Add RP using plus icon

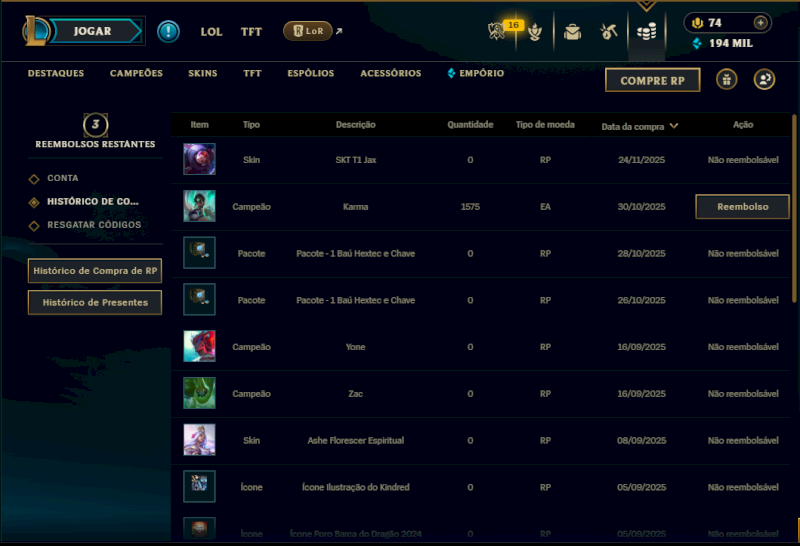pyautogui.click(x=760, y=22)
